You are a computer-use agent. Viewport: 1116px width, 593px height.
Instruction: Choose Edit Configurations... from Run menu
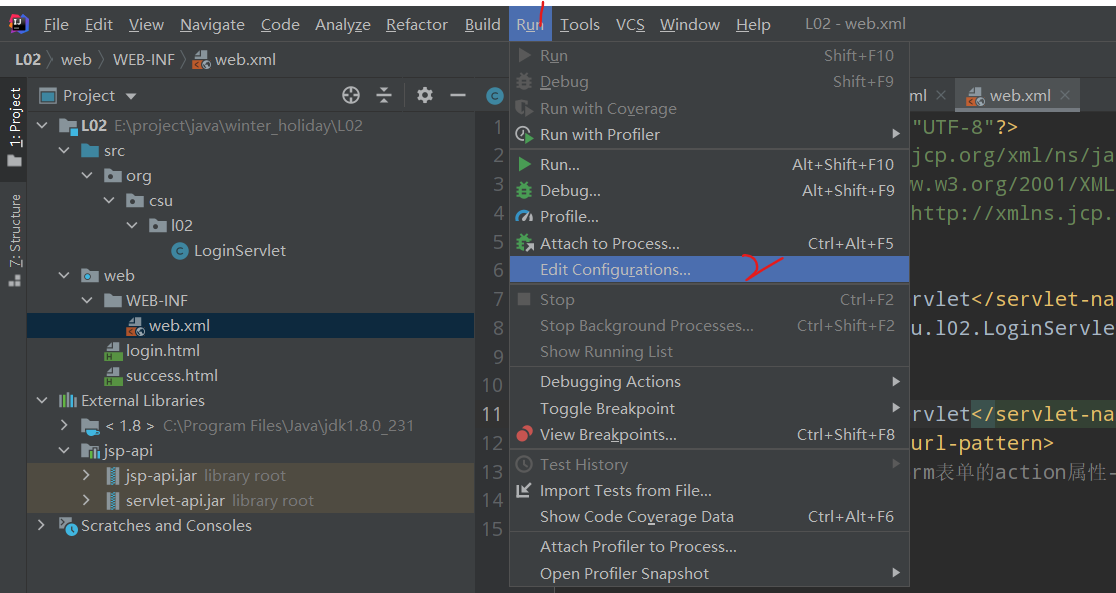pos(710,270)
